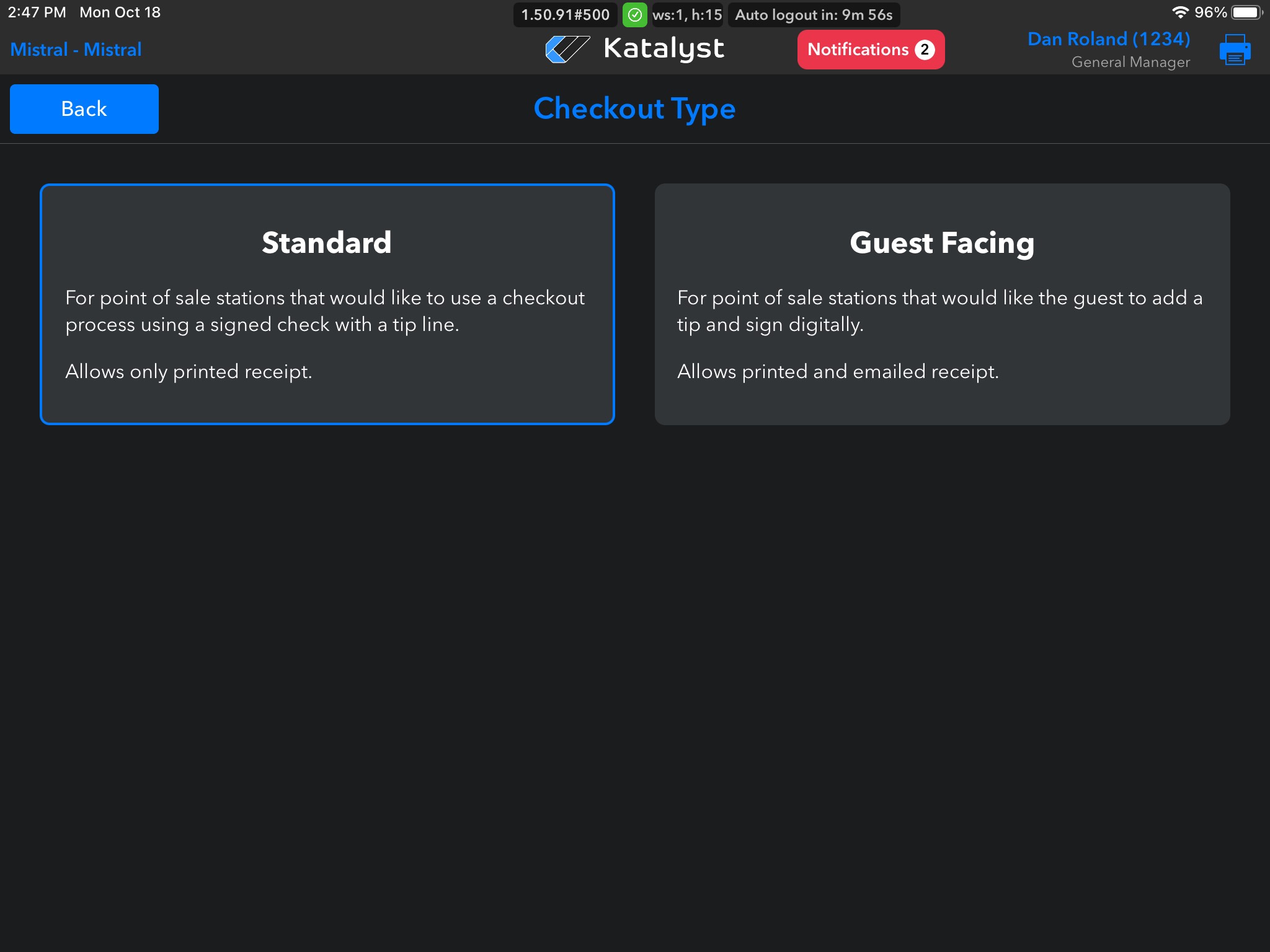Click the notifications count badge 2

(925, 50)
